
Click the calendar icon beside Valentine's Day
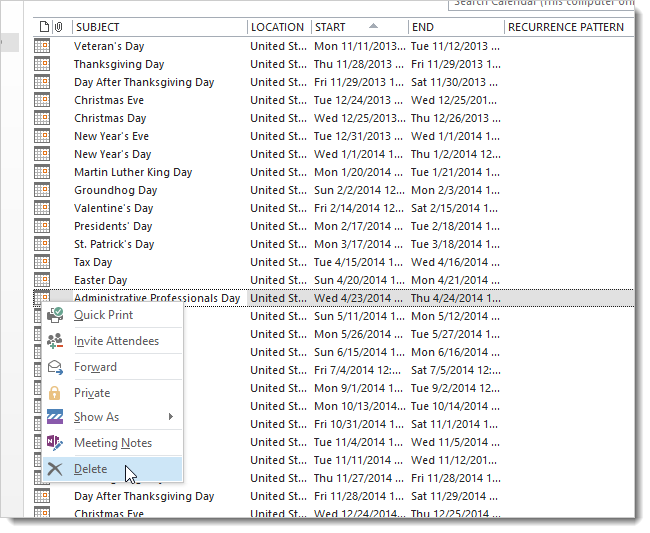42,208
